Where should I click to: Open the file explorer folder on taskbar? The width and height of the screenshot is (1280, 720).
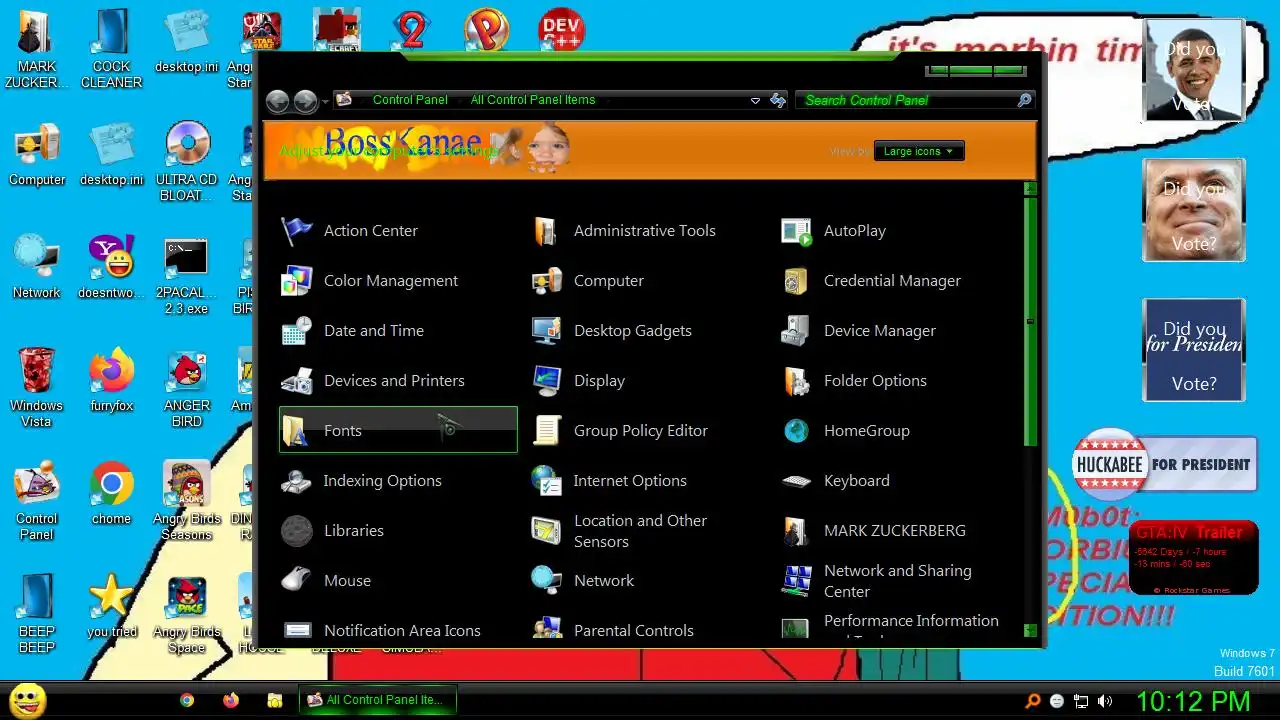[x=275, y=700]
